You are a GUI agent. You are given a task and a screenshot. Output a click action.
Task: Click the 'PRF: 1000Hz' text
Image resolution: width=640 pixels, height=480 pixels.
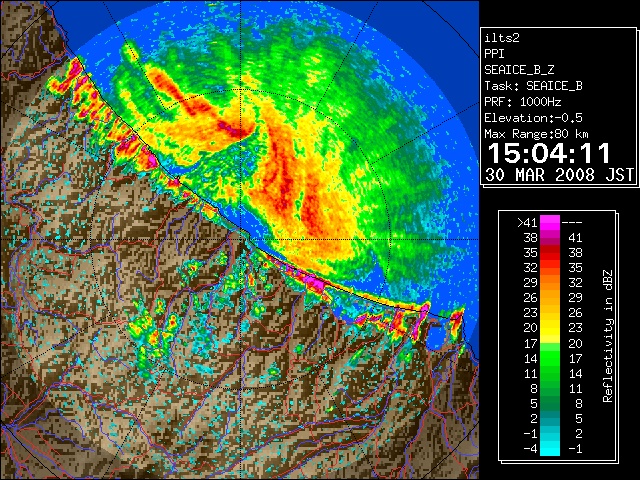tap(523, 102)
